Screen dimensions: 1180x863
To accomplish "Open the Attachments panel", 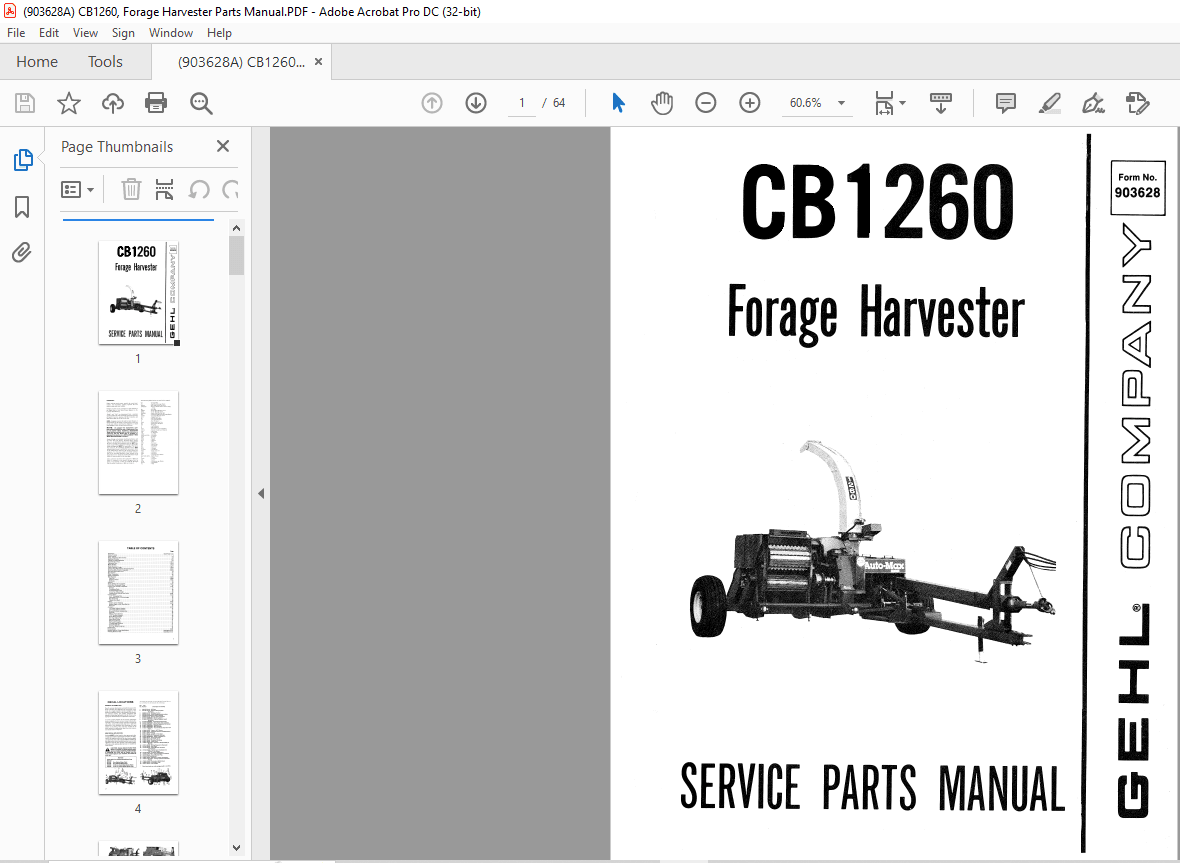I will (22, 253).
